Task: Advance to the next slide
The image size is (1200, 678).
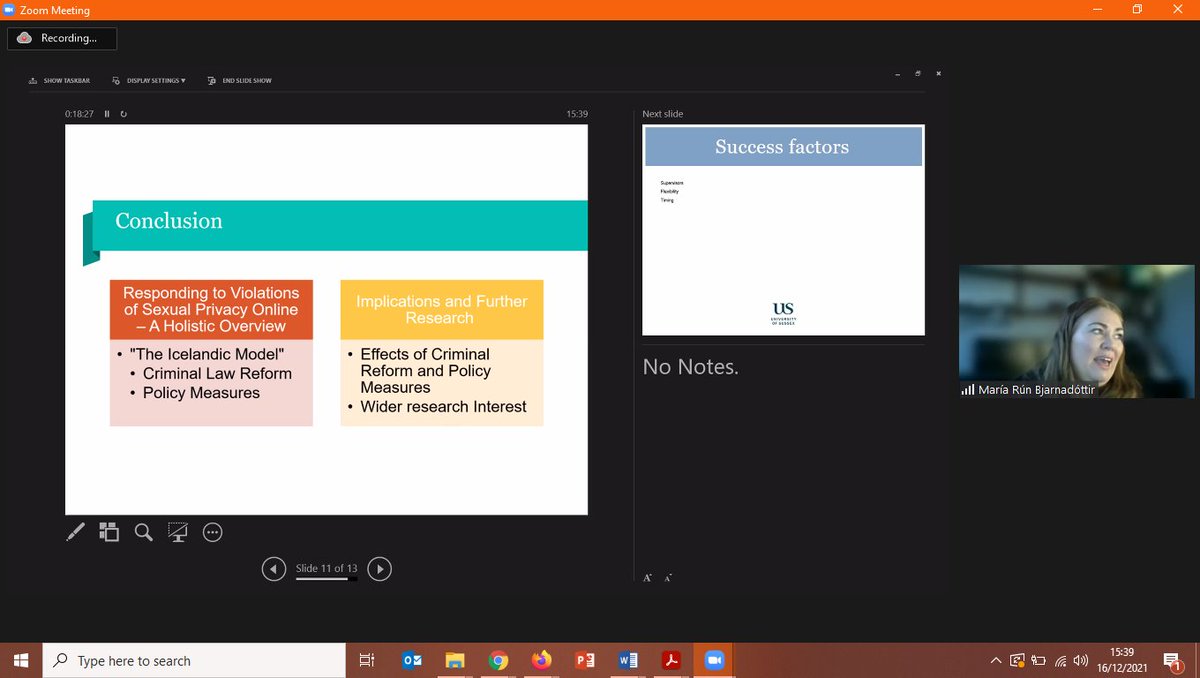Action: click(x=379, y=569)
